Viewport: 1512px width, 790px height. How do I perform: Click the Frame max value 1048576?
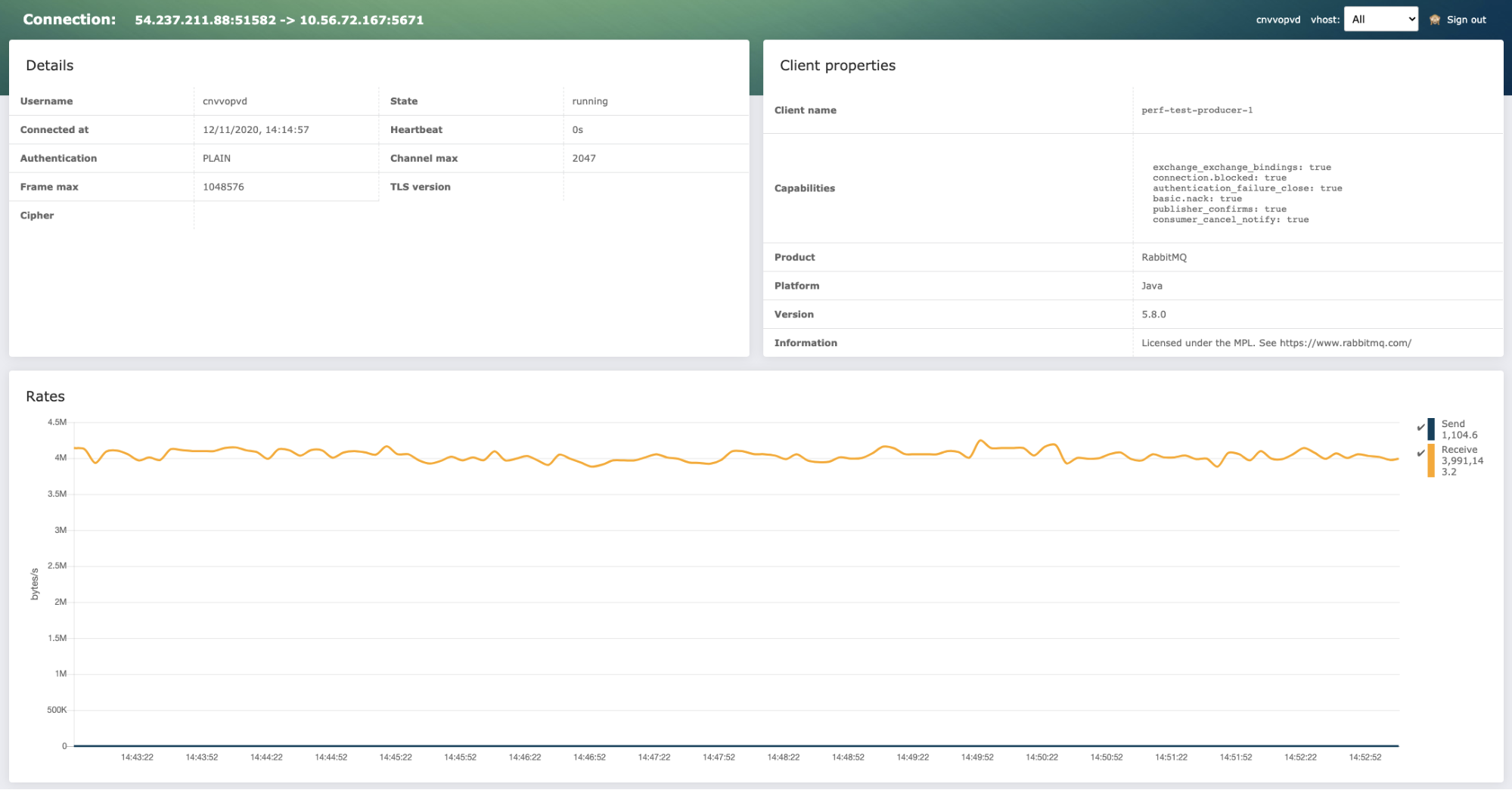pyautogui.click(x=223, y=187)
